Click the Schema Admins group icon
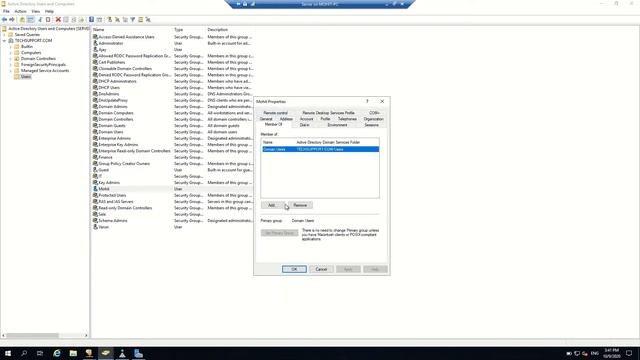640x360 pixels. 95,220
